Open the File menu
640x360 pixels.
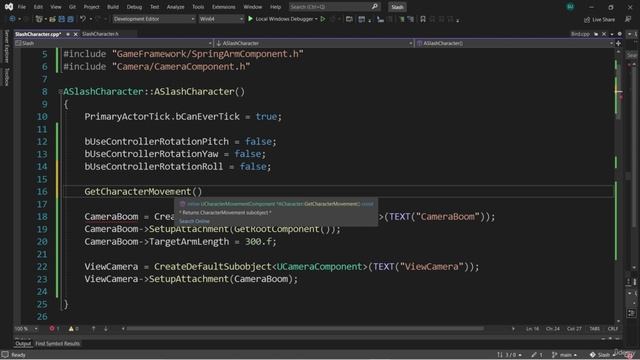tap(22, 7)
